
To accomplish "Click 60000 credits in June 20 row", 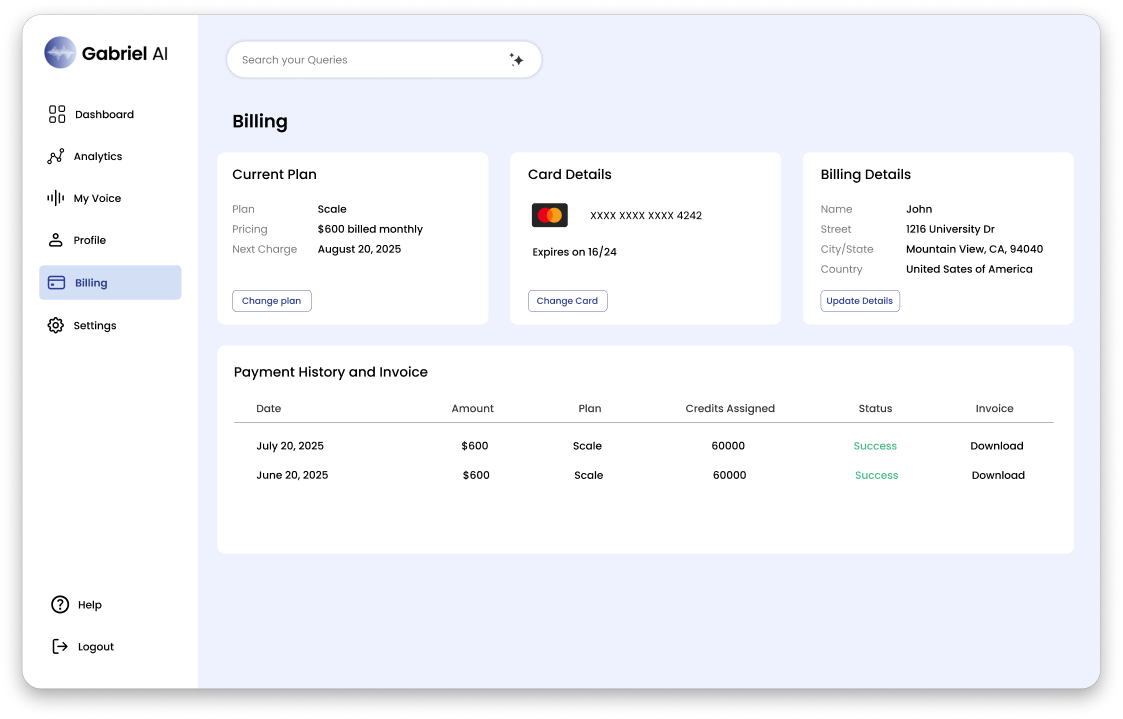I will click(x=729, y=475).
